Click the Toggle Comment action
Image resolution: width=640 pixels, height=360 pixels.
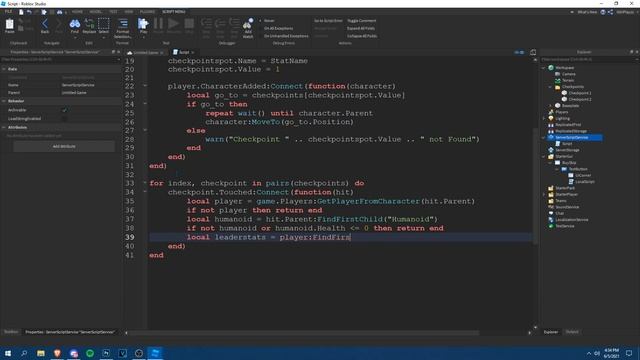(x=362, y=20)
